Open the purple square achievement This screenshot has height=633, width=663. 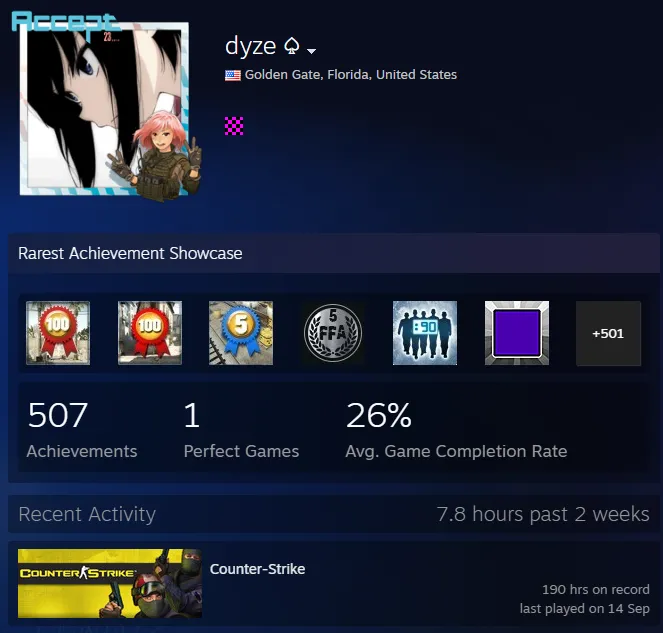pyautogui.click(x=517, y=333)
